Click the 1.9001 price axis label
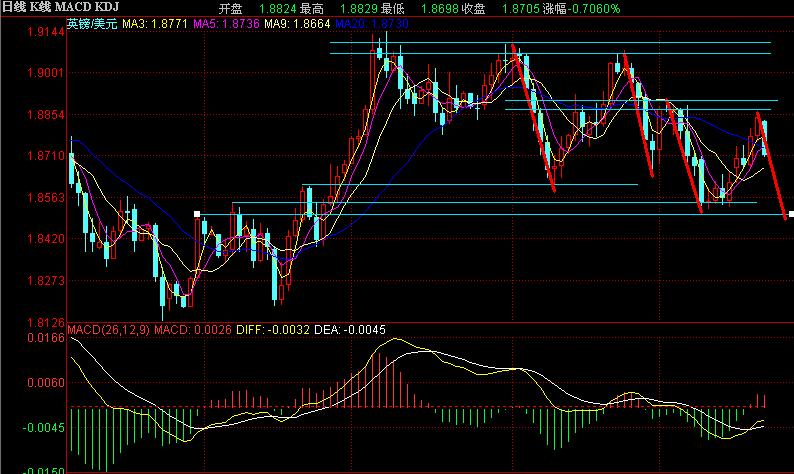Image resolution: width=794 pixels, height=474 pixels. click(x=46, y=73)
